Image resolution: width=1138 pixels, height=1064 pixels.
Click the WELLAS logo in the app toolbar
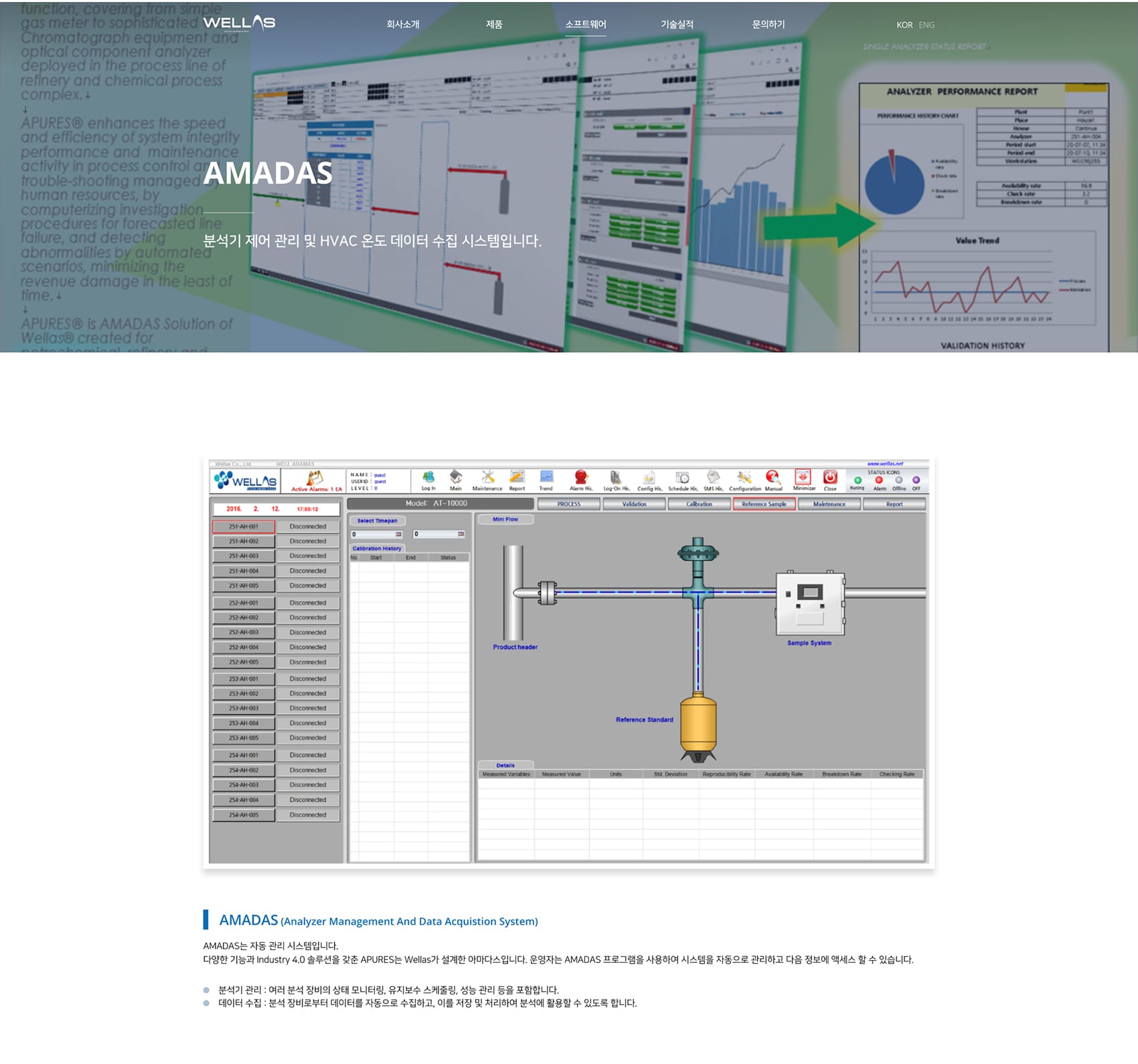click(245, 480)
